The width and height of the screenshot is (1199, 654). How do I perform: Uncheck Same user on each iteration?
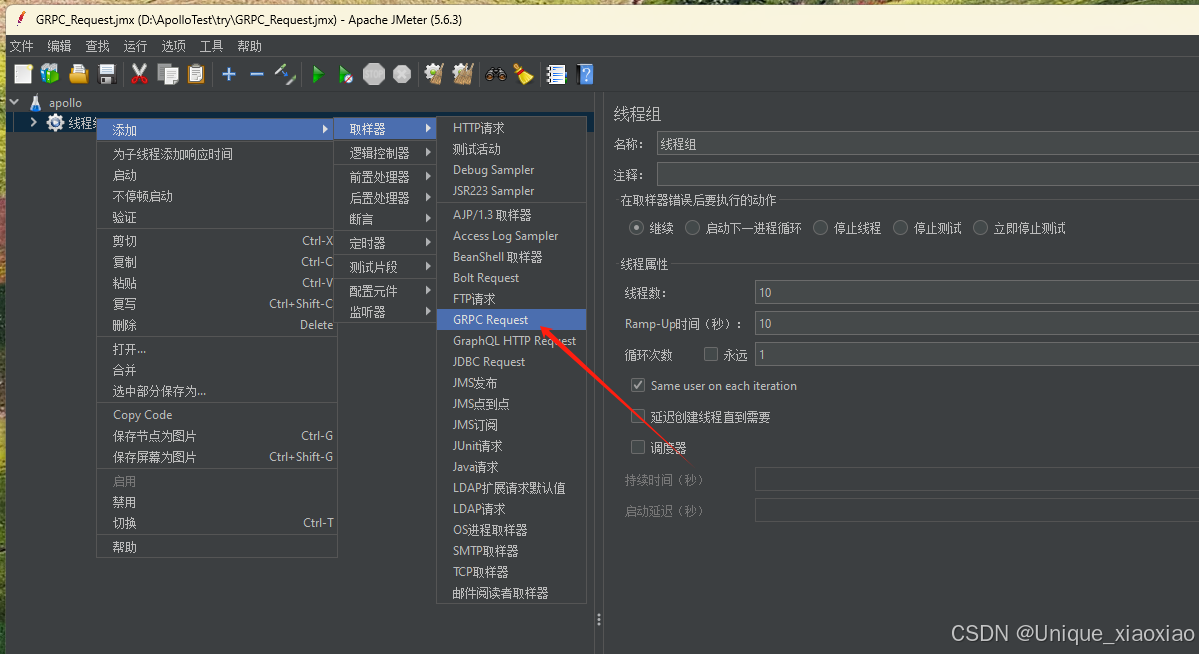638,386
